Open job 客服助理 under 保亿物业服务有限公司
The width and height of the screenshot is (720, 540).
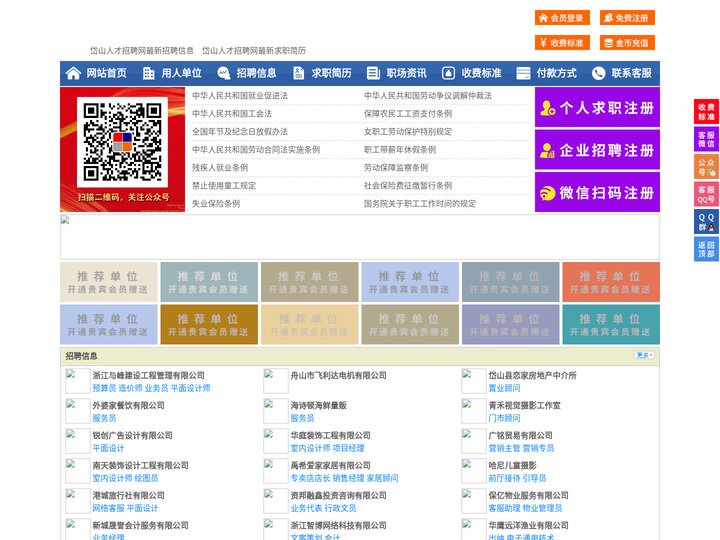[504, 508]
